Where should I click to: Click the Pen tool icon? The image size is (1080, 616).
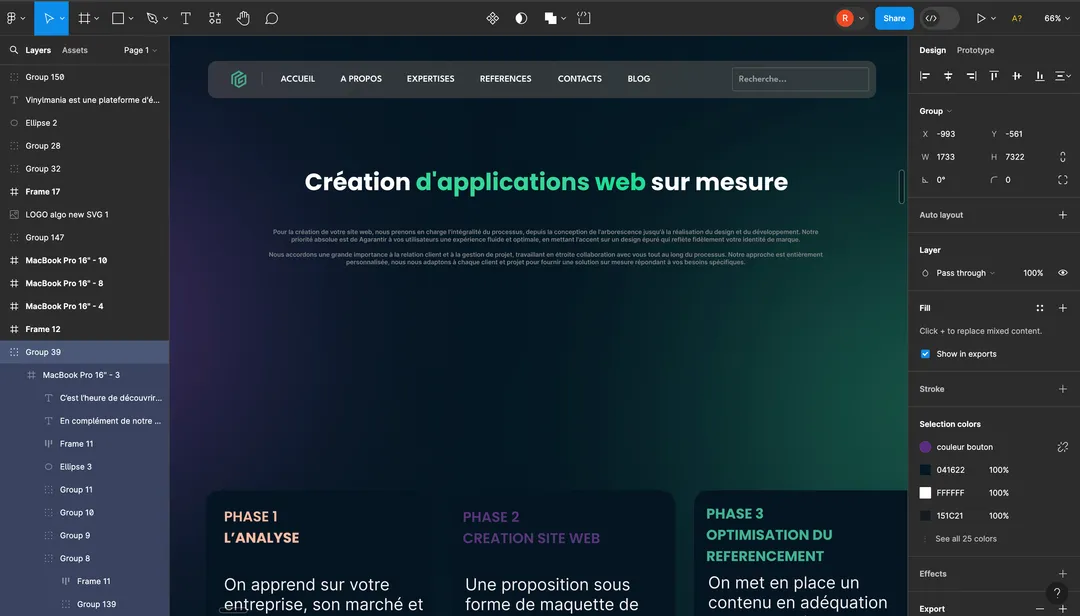click(152, 18)
